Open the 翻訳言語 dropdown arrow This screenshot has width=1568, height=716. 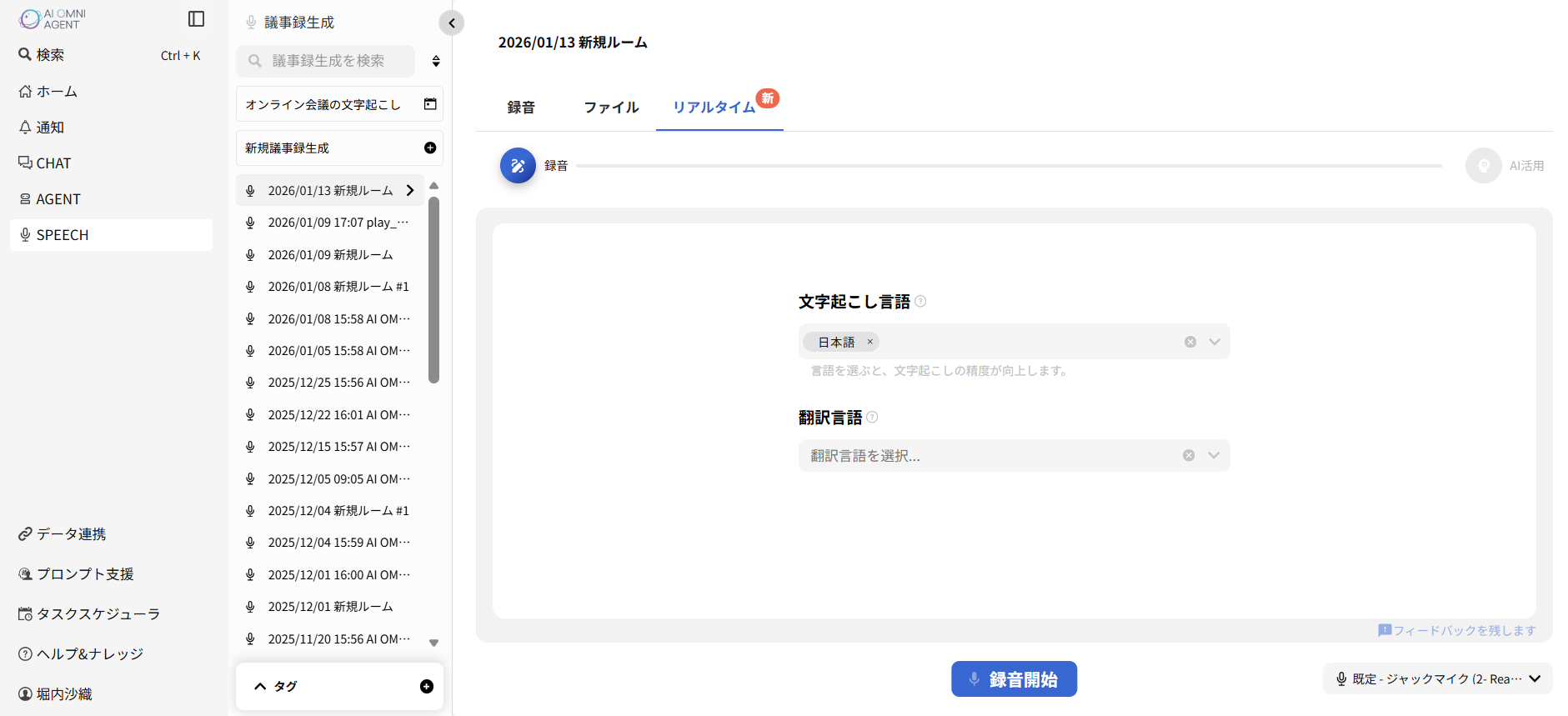[1214, 455]
